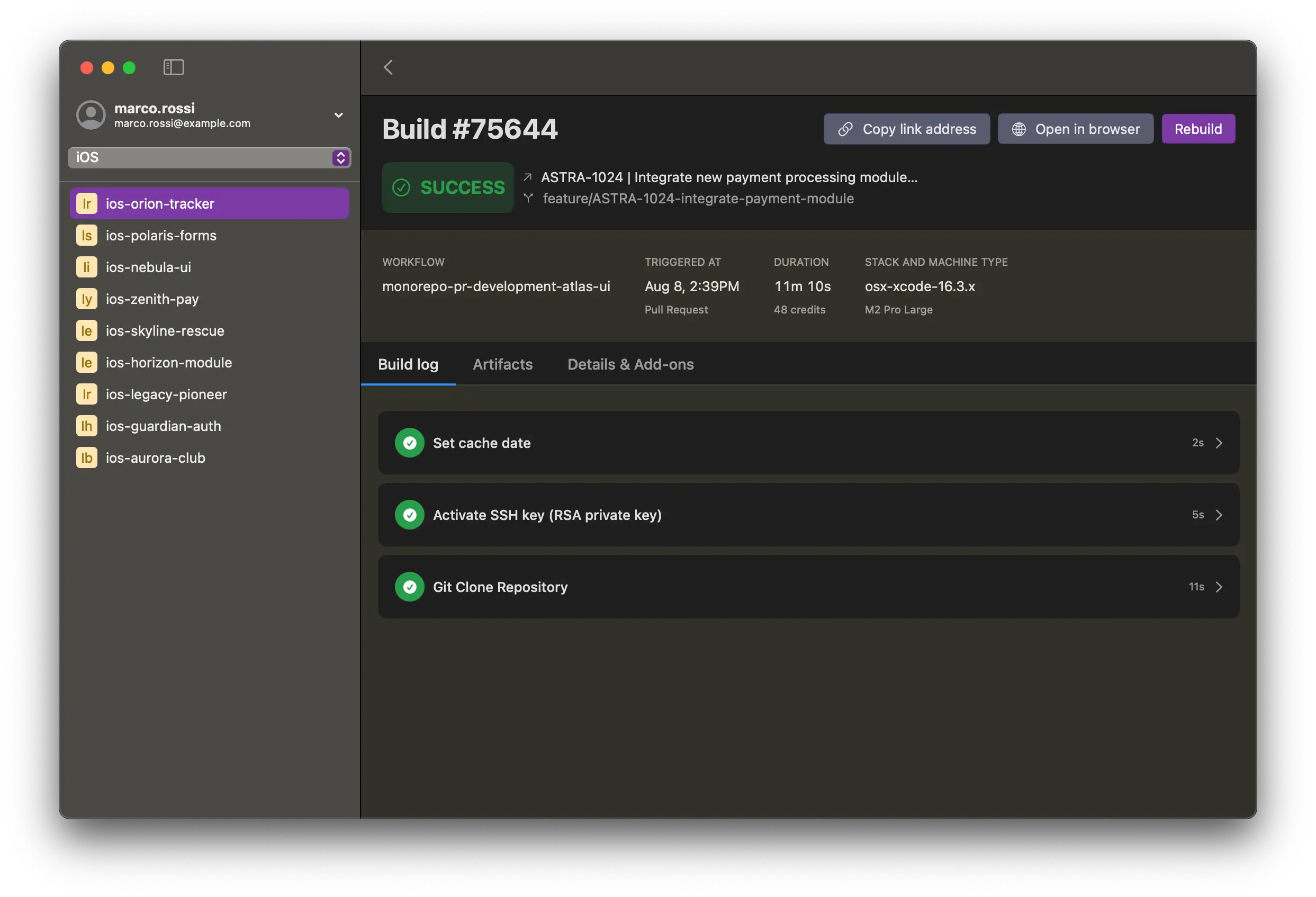Click the feature/ASTRA-1024-integrate-payment-module branch name
The width and height of the screenshot is (1316, 897).
[x=698, y=198]
